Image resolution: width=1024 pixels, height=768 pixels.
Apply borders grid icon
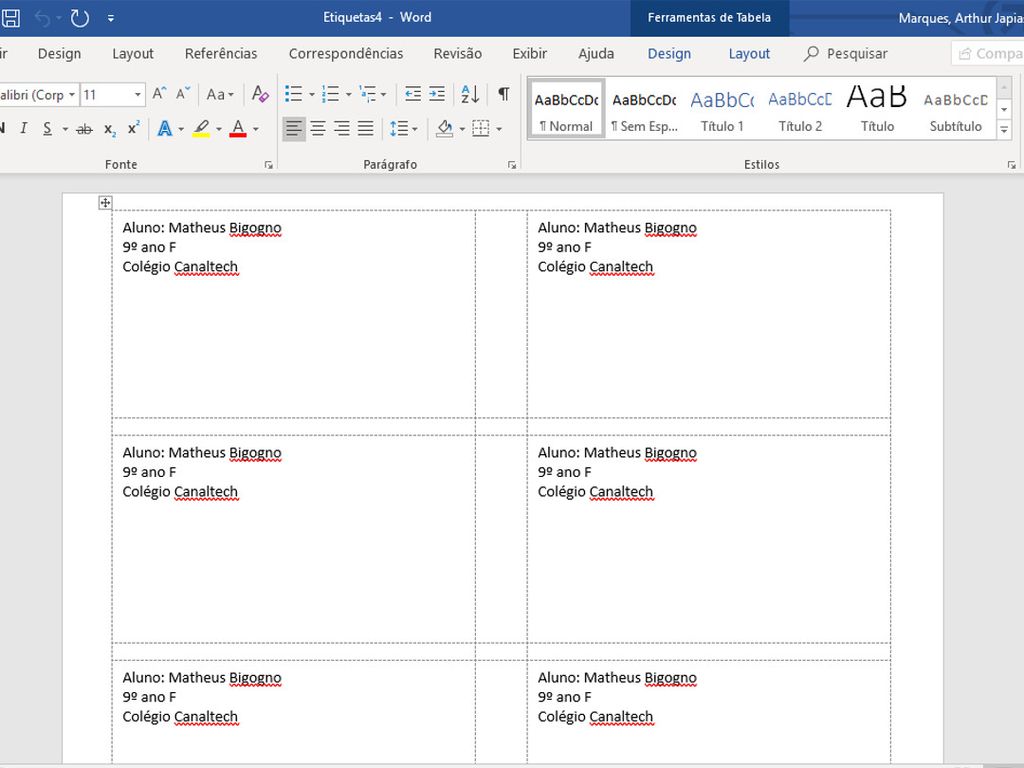coord(481,129)
